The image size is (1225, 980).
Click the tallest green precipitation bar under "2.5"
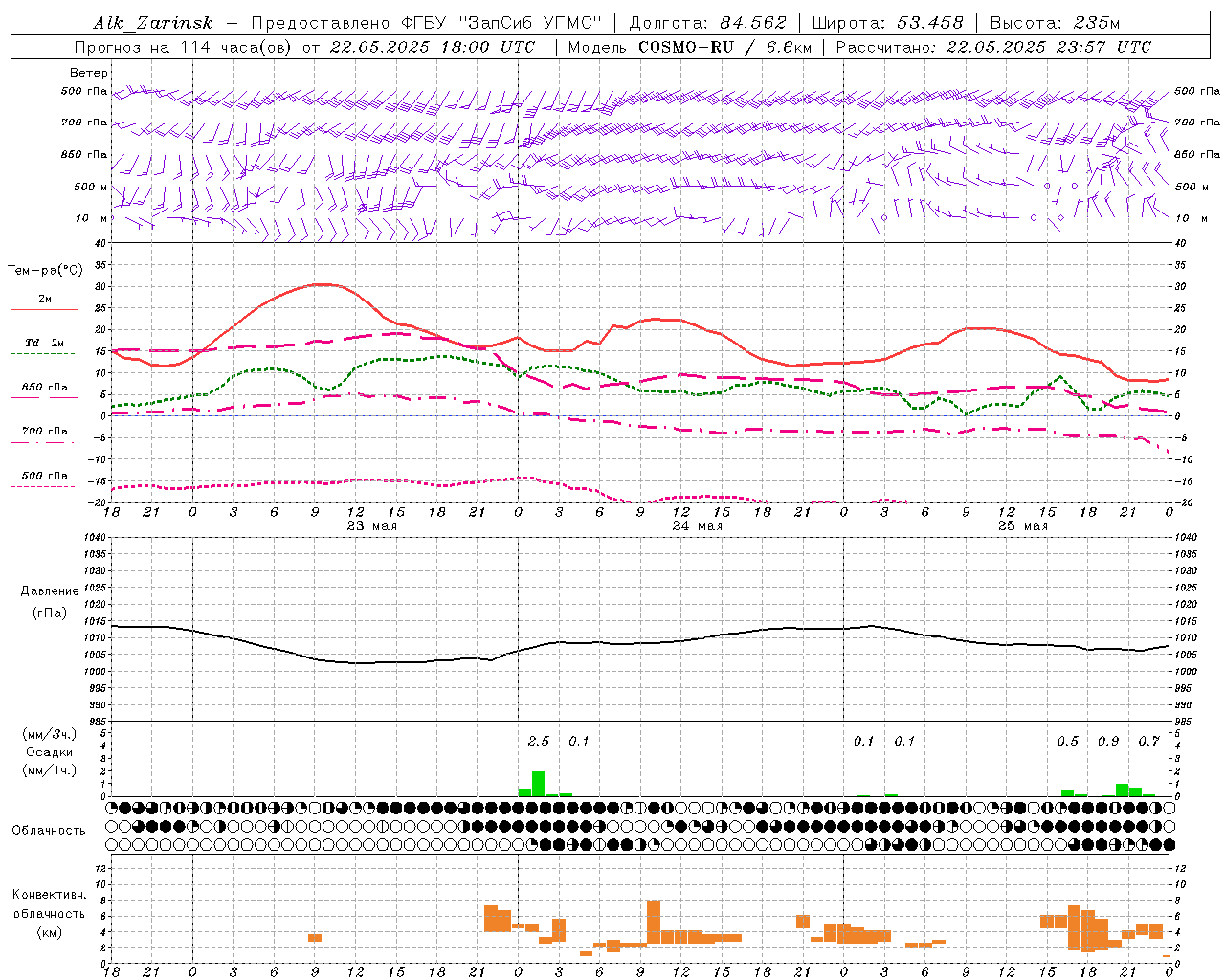(x=538, y=784)
